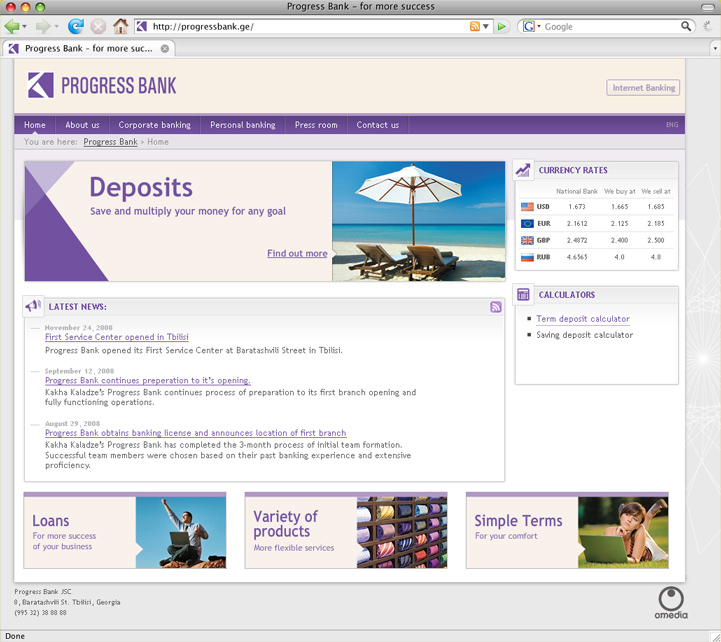Click the EUR We buy at rate 2.125
The image size is (721, 642).
(619, 224)
